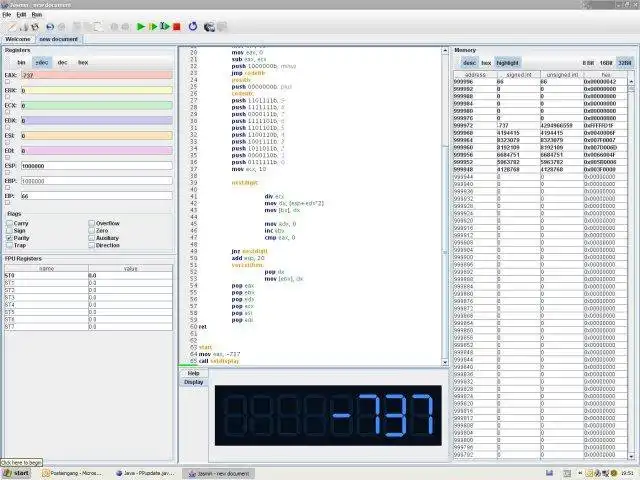The image size is (640, 480).
Task: Click memory cell showing -737
Action: [x=519, y=125]
